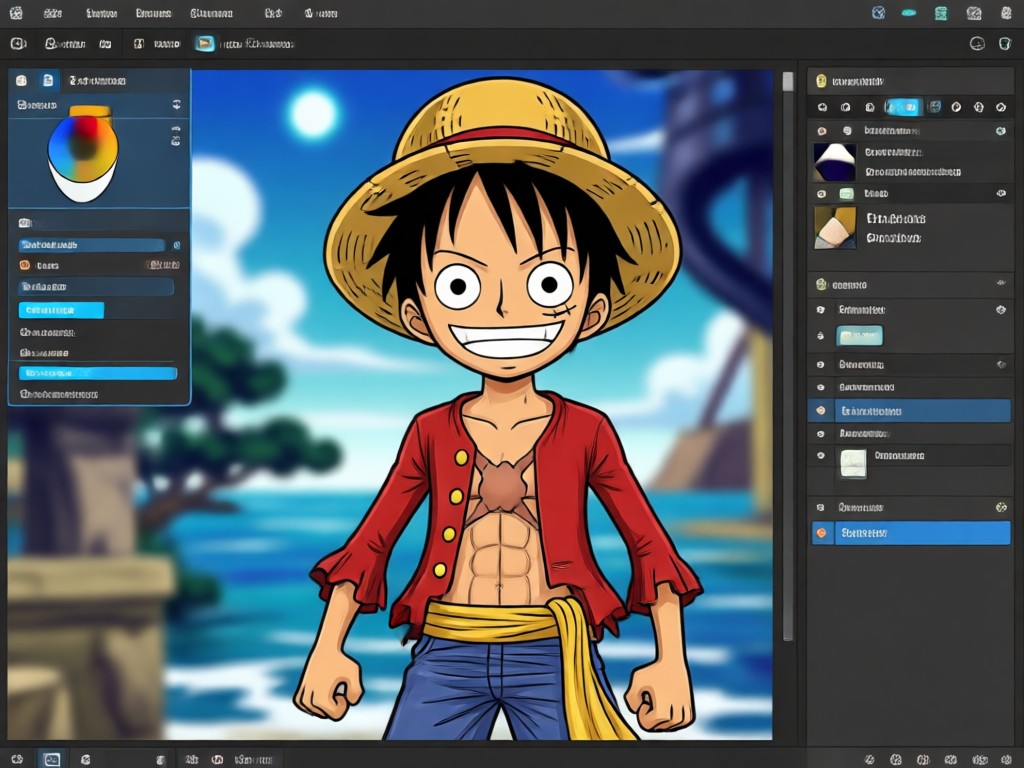This screenshot has width=1024, height=768.
Task: Open the yellow straw-hat layer thumbnail in the right panel
Action: tap(835, 227)
